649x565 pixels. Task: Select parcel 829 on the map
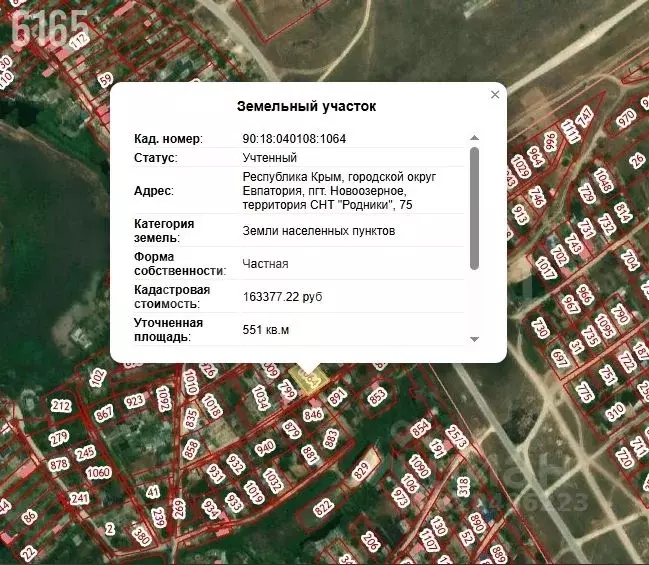click(x=361, y=470)
